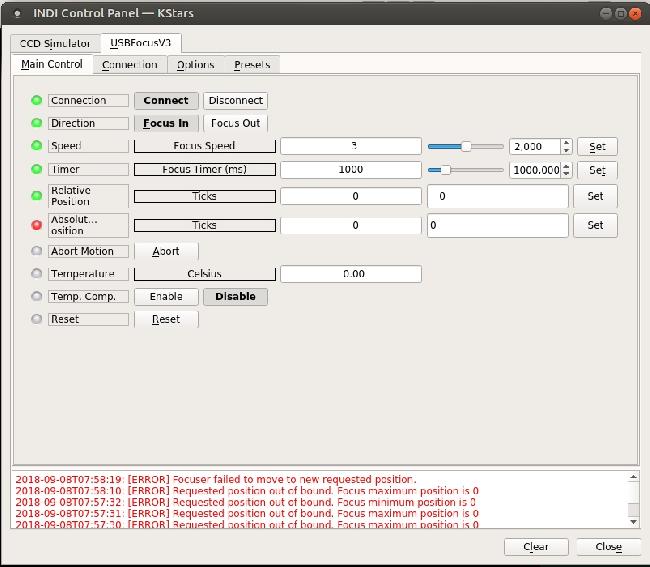Open the Main Control tab
Viewport: 650px width, 567px height.
click(52, 64)
